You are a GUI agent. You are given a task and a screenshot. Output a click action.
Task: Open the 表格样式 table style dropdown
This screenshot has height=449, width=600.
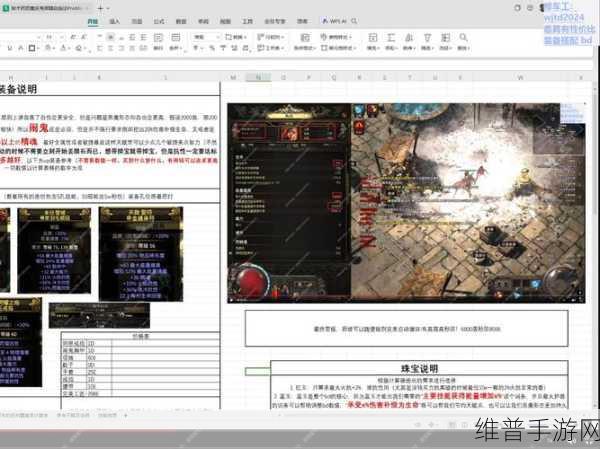pyautogui.click(x=336, y=37)
